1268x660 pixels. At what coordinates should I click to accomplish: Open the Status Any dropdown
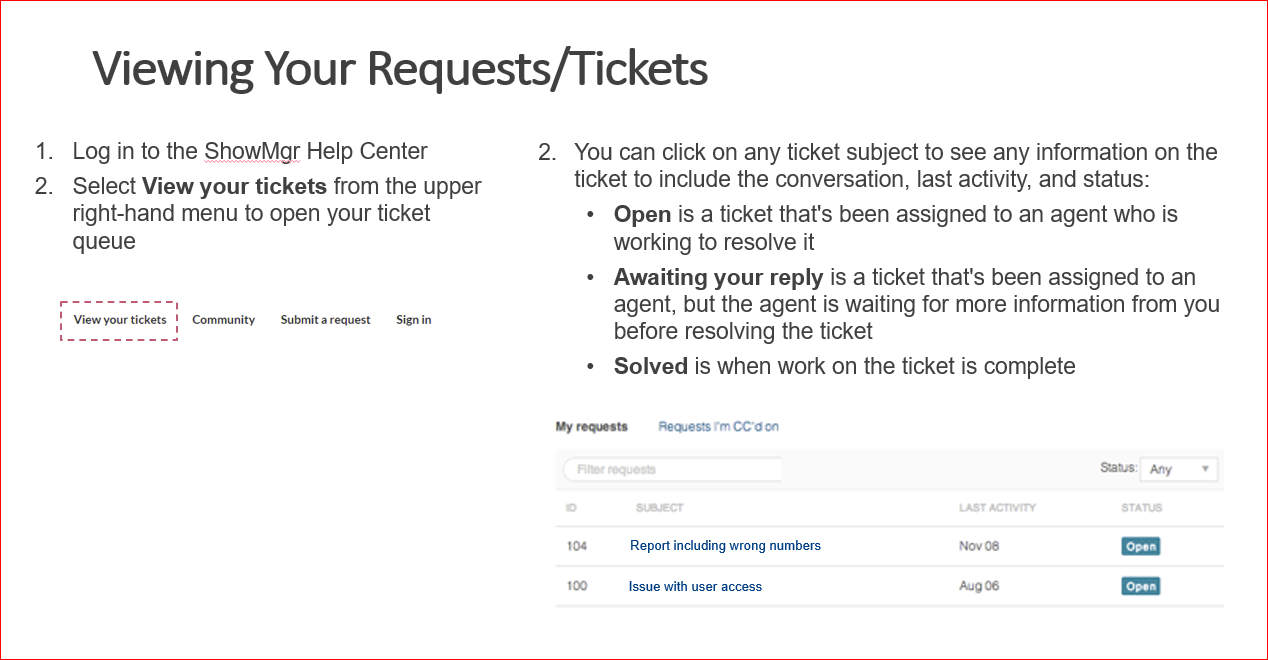pyautogui.click(x=1179, y=469)
